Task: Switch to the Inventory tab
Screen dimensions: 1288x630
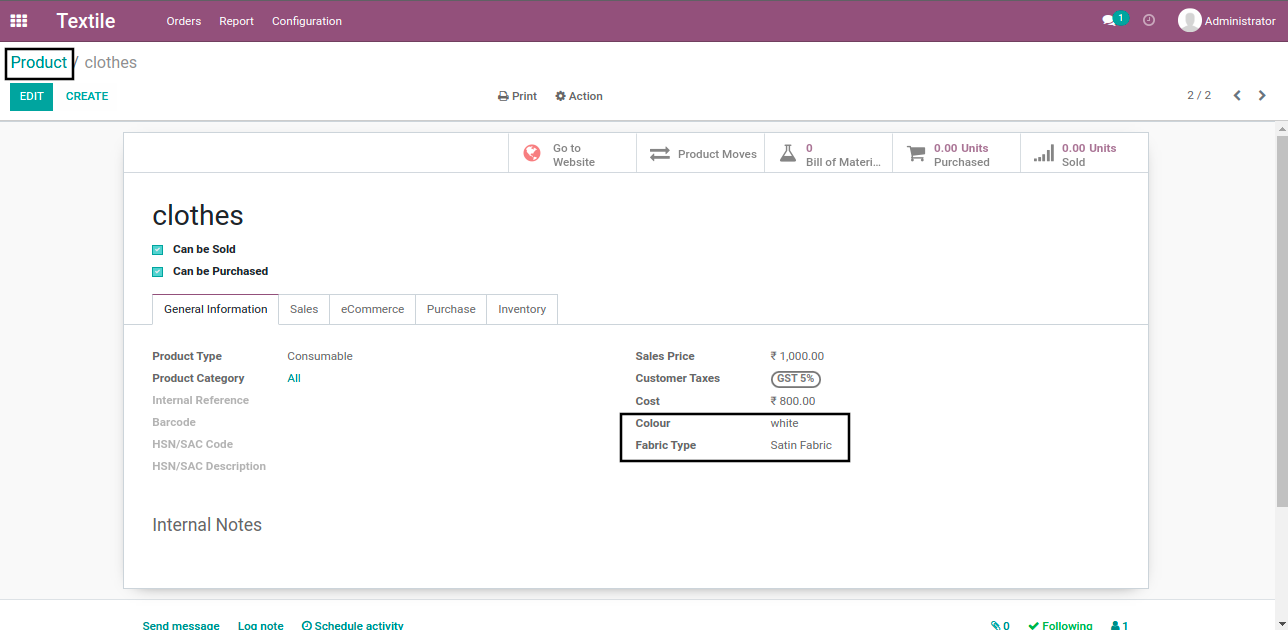Action: (x=522, y=309)
